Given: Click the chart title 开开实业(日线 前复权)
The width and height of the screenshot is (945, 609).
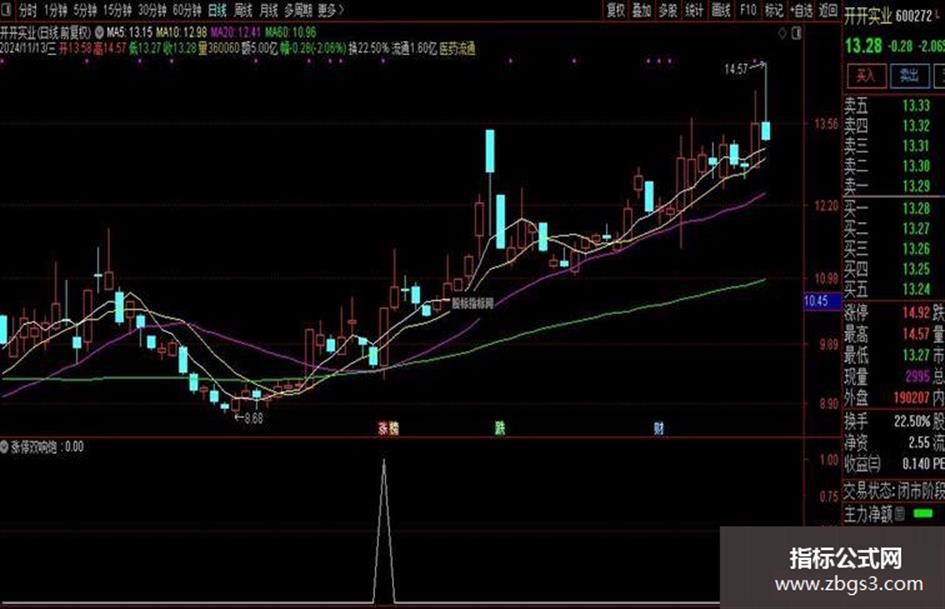Looking at the screenshot, I should [46, 32].
